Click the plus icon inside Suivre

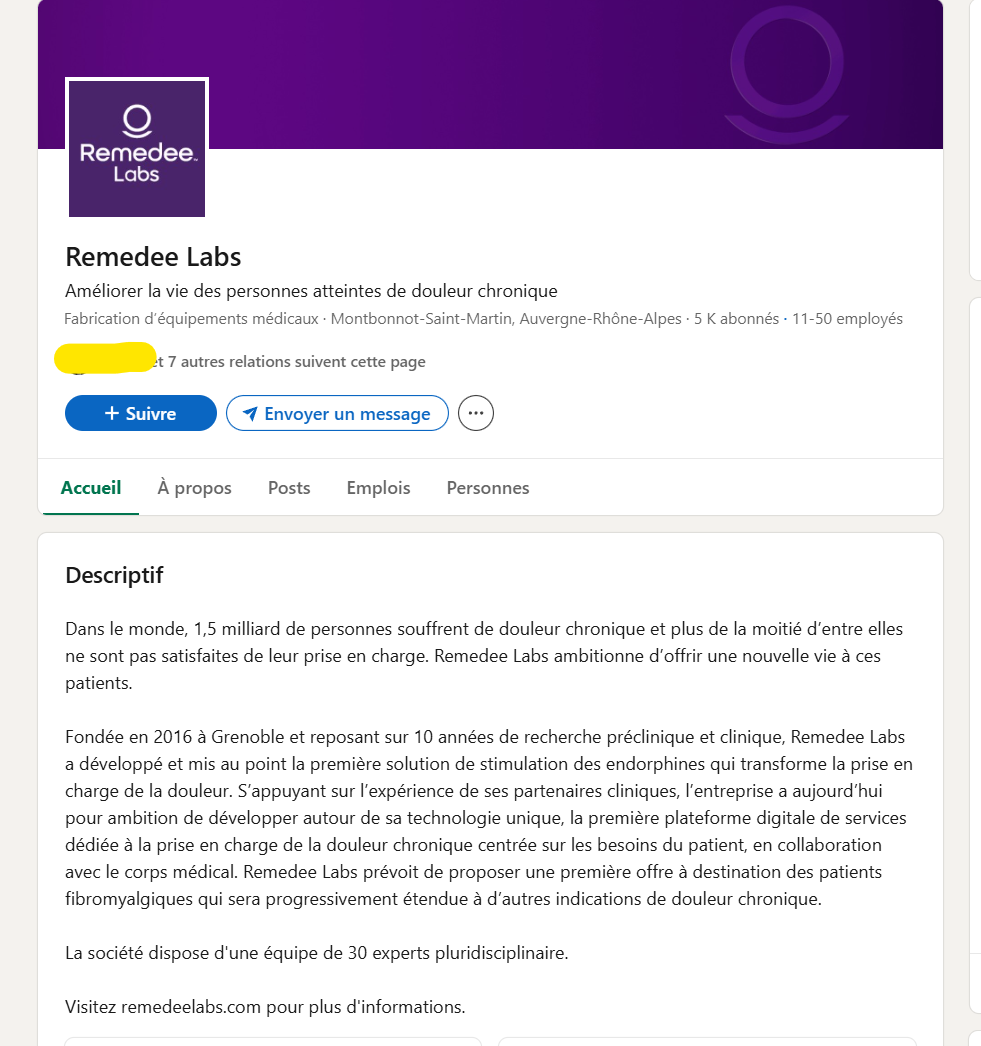point(112,414)
